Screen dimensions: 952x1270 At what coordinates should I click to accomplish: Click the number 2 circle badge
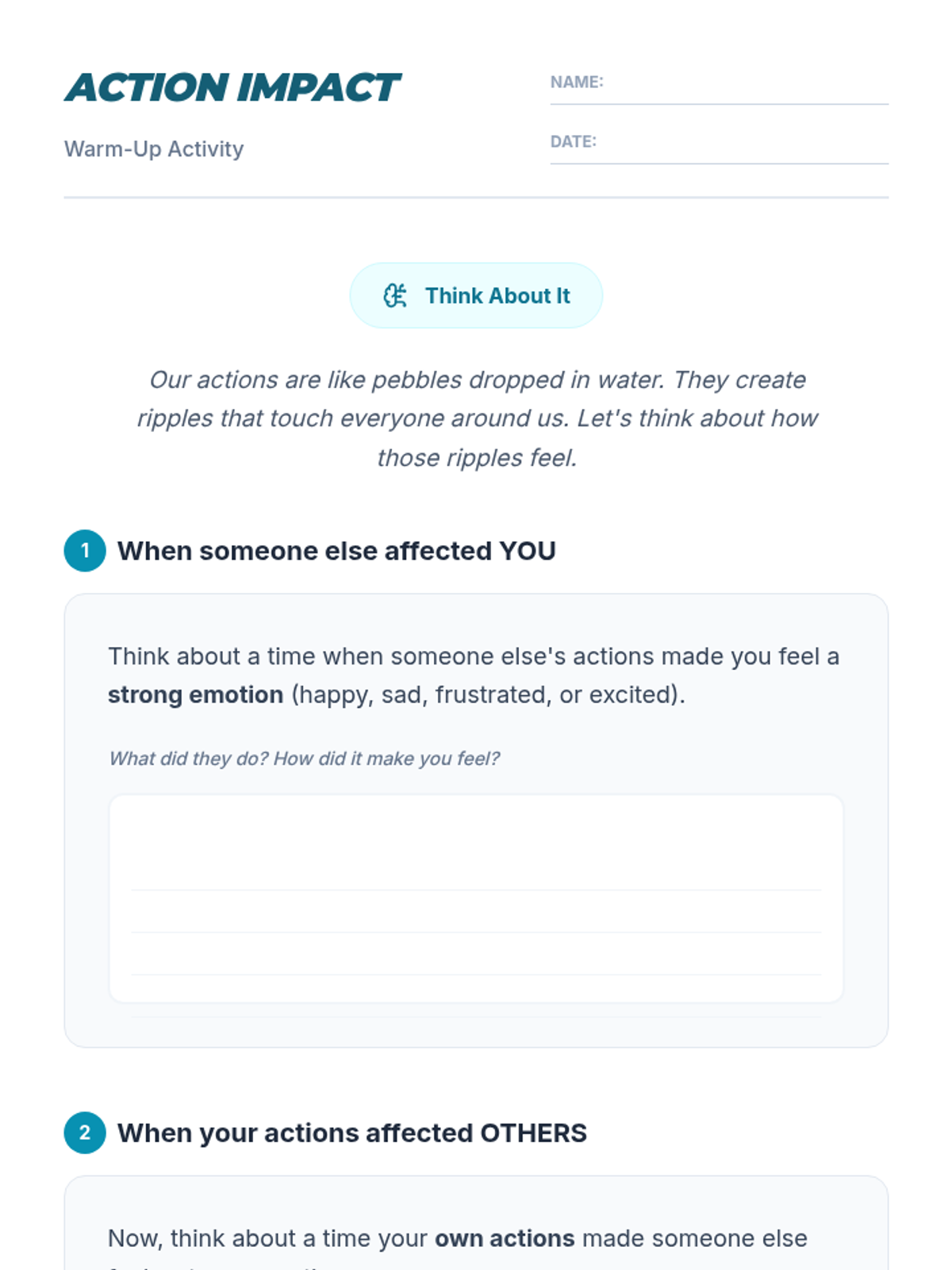click(85, 1133)
